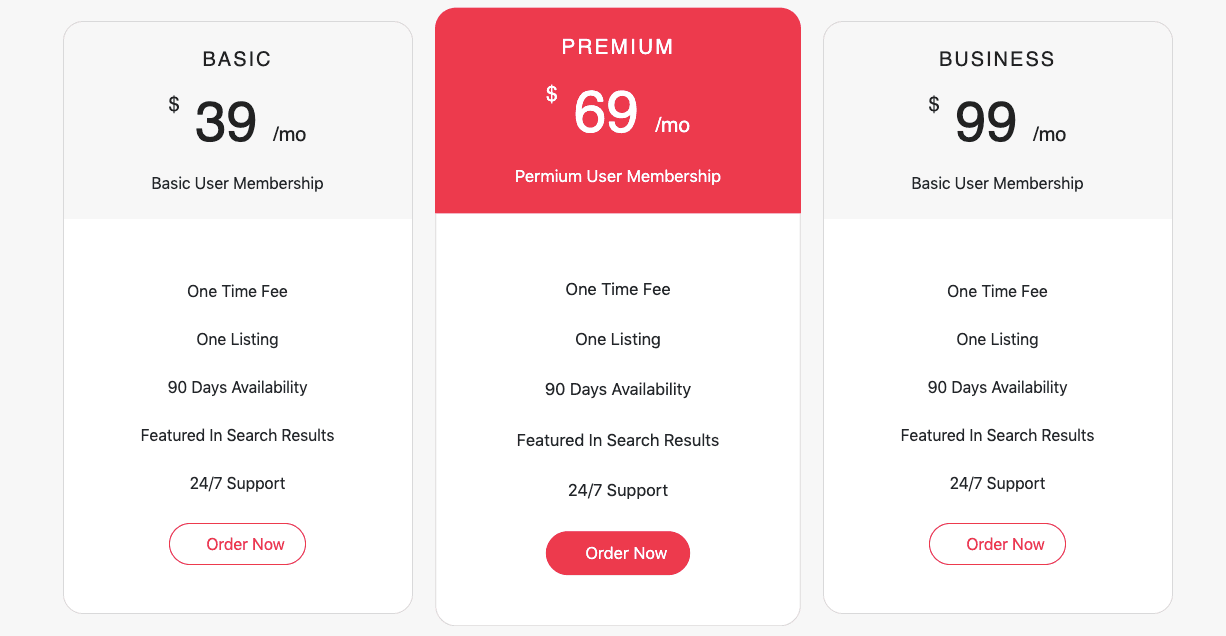Click the Business plan Order Now button
This screenshot has width=1226, height=636.
(x=997, y=544)
